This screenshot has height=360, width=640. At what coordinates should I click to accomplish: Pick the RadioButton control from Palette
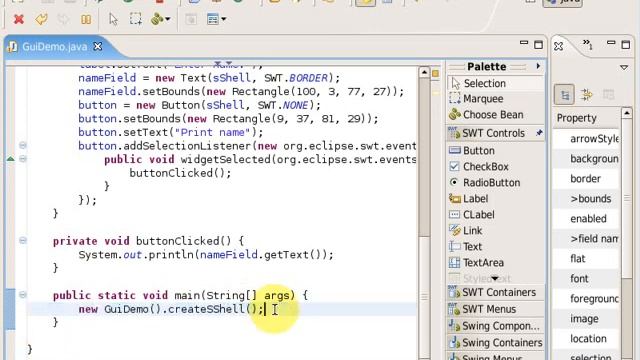coord(496,182)
